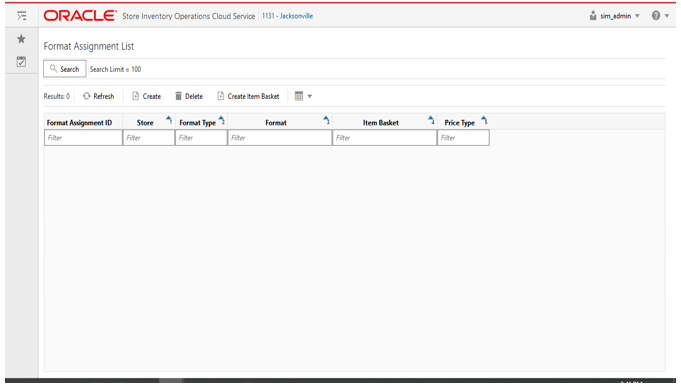The width and height of the screenshot is (681, 385).
Task: Click Create Item Basket button
Action: 248,96
